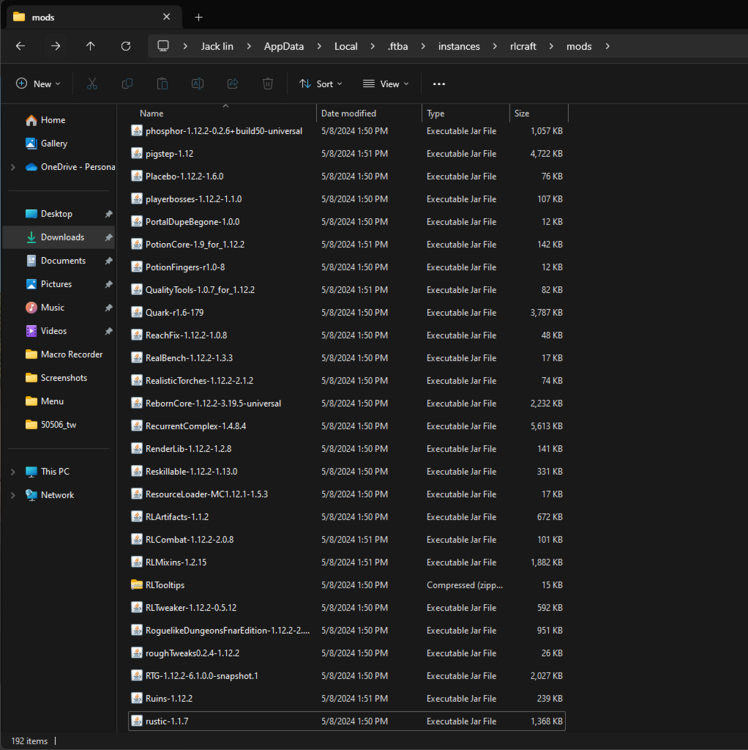Click the Paste clipboard icon

[x=163, y=84]
